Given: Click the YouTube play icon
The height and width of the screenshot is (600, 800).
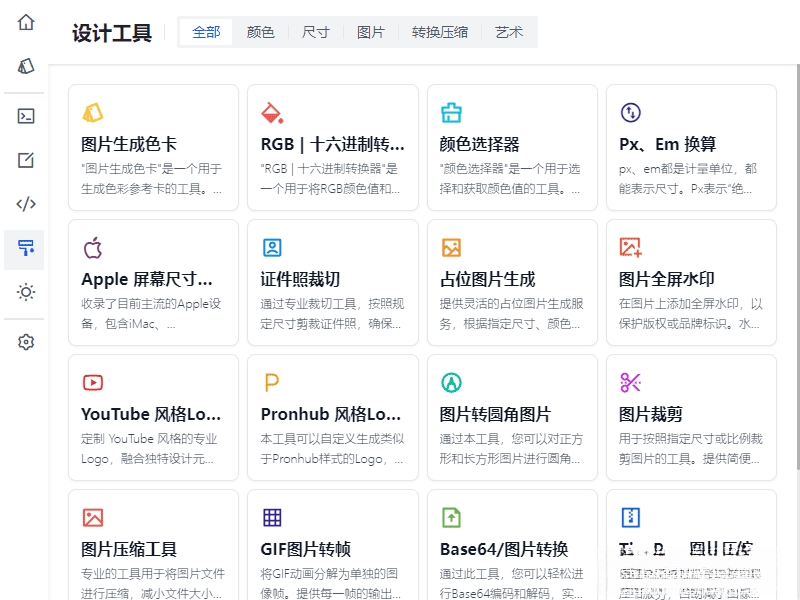Looking at the screenshot, I should (x=92, y=383).
